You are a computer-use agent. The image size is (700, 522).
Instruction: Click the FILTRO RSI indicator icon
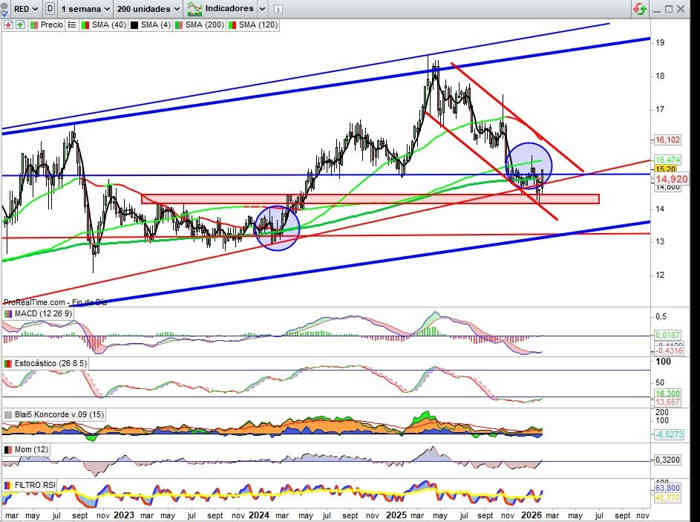[8, 485]
